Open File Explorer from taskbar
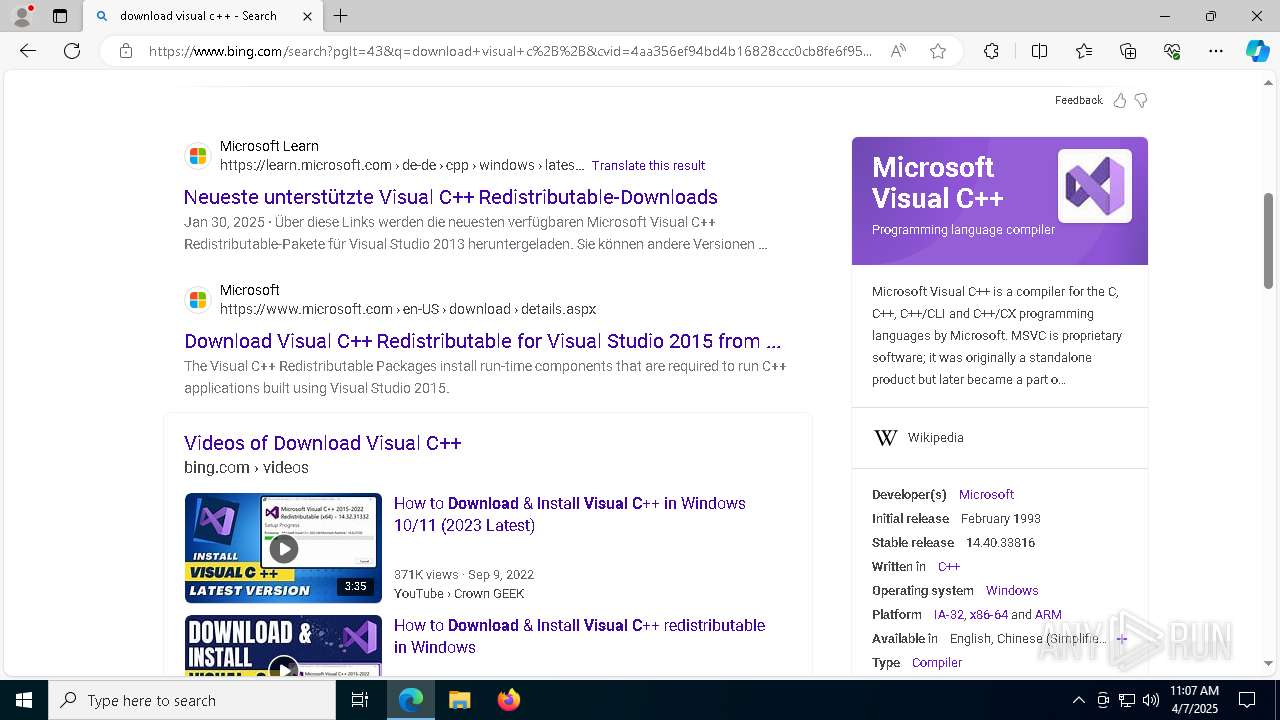 click(459, 700)
